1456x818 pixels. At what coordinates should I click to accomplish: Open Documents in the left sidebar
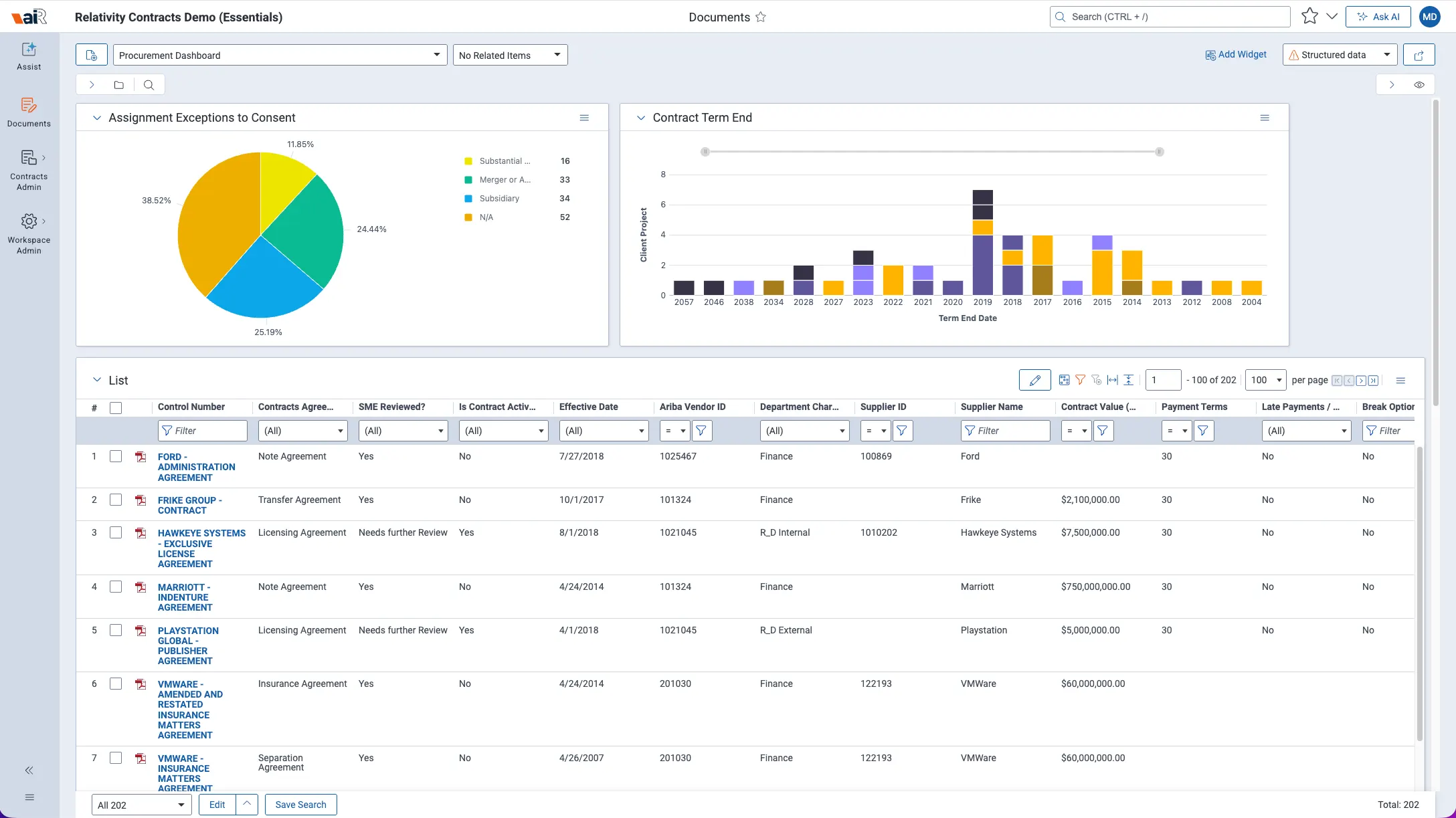click(29, 112)
